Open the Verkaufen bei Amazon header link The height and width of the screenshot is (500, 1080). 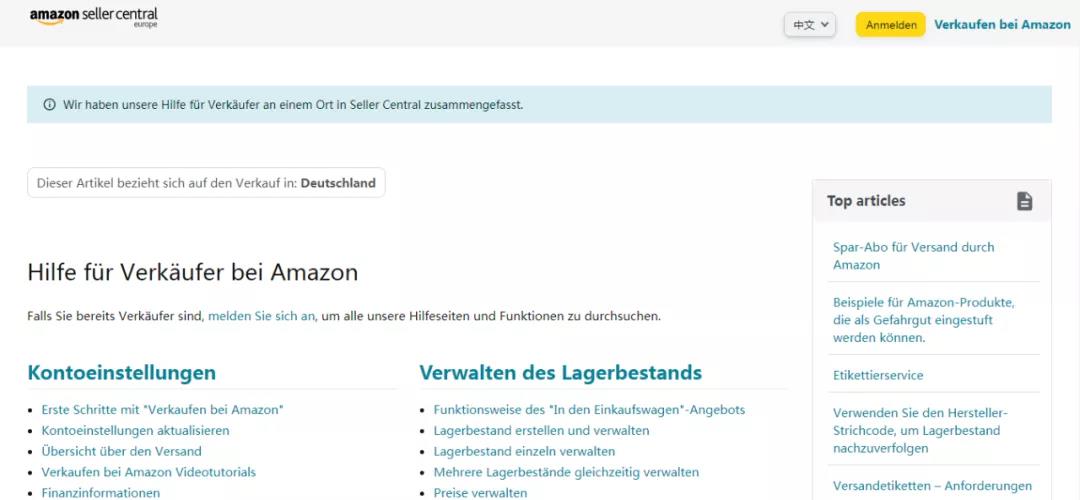1002,24
